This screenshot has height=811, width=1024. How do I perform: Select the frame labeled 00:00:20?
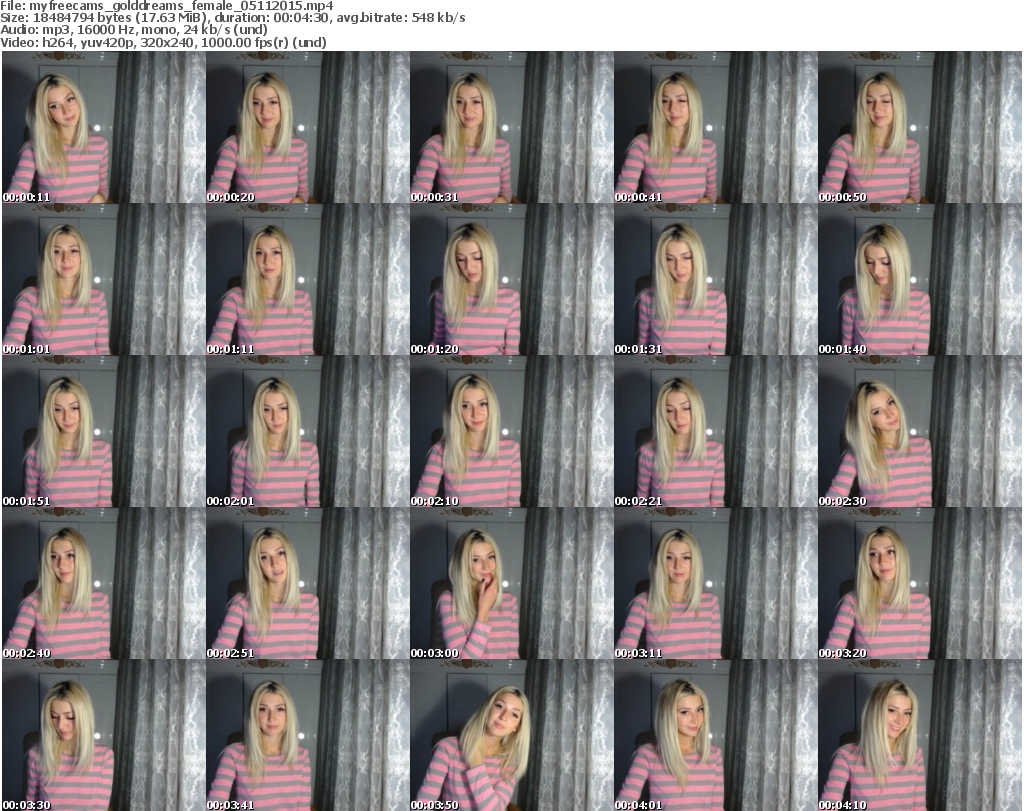[x=307, y=128]
